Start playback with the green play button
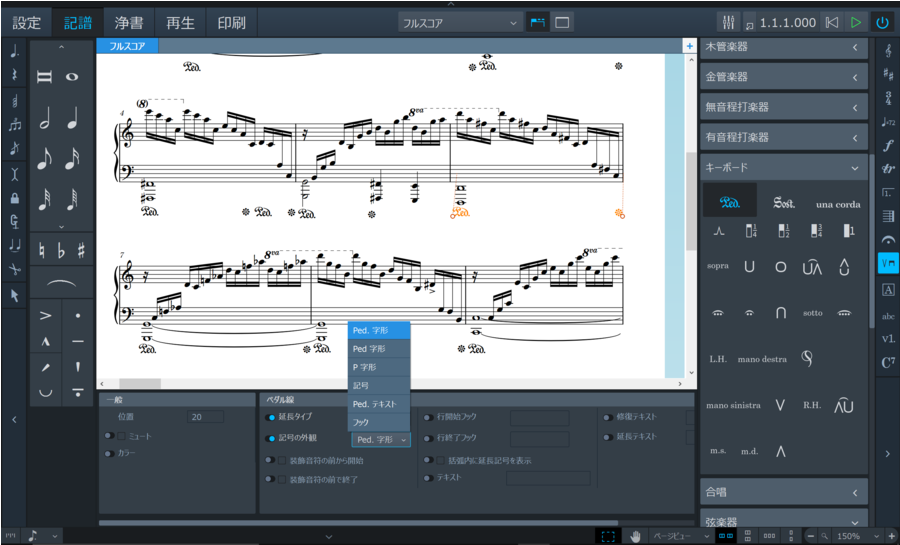This screenshot has width=900, height=545. pos(856,22)
